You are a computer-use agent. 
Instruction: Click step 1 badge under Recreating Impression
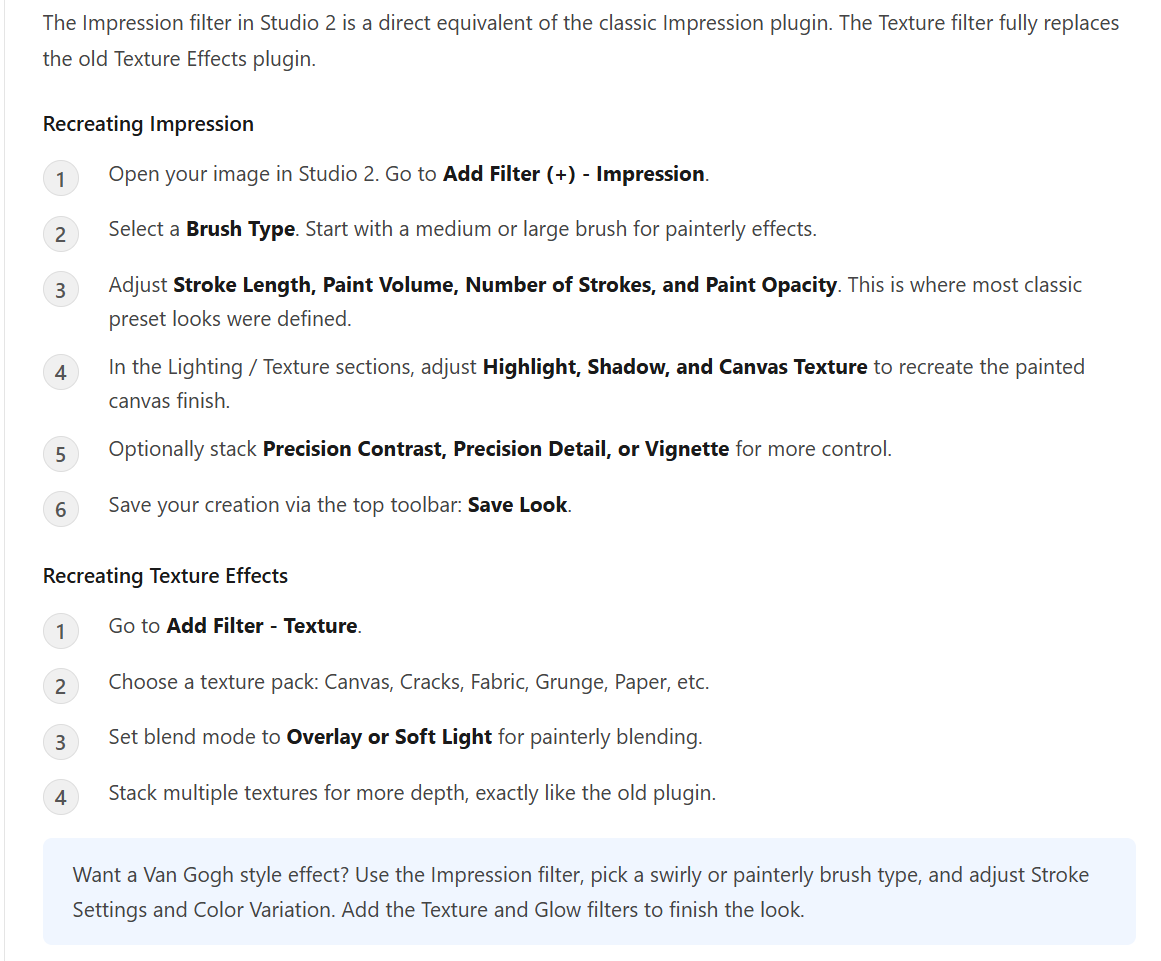[x=61, y=178]
